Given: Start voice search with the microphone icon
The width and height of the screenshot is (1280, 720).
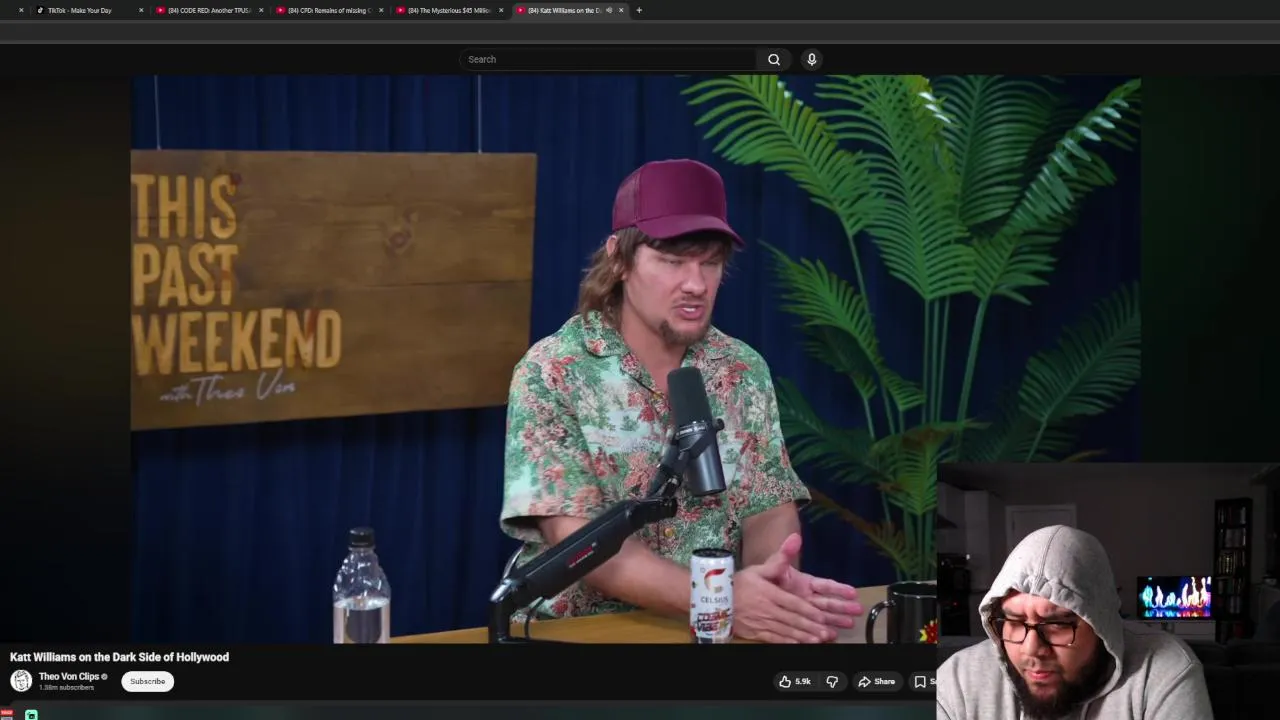Looking at the screenshot, I should point(812,59).
